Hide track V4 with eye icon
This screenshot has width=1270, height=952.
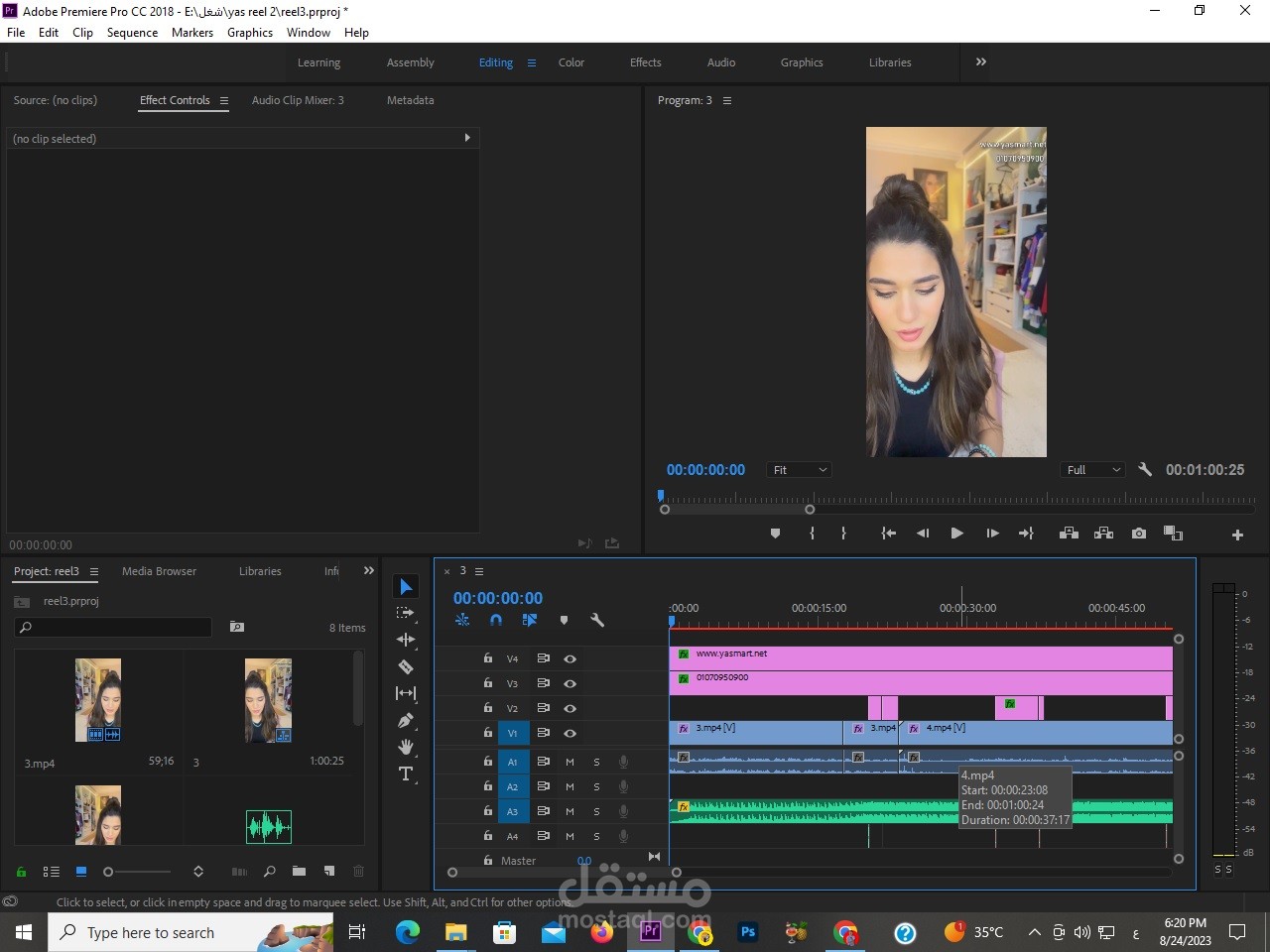[571, 658]
